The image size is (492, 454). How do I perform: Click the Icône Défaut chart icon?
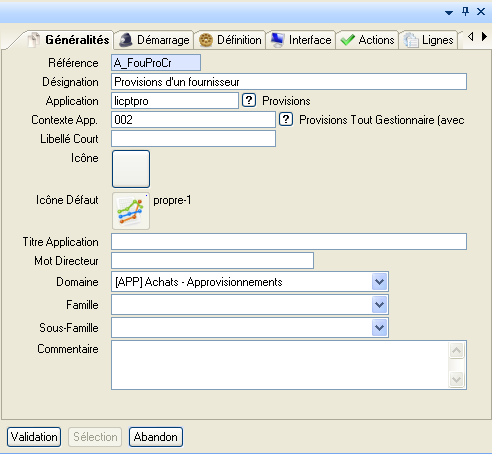click(x=131, y=211)
